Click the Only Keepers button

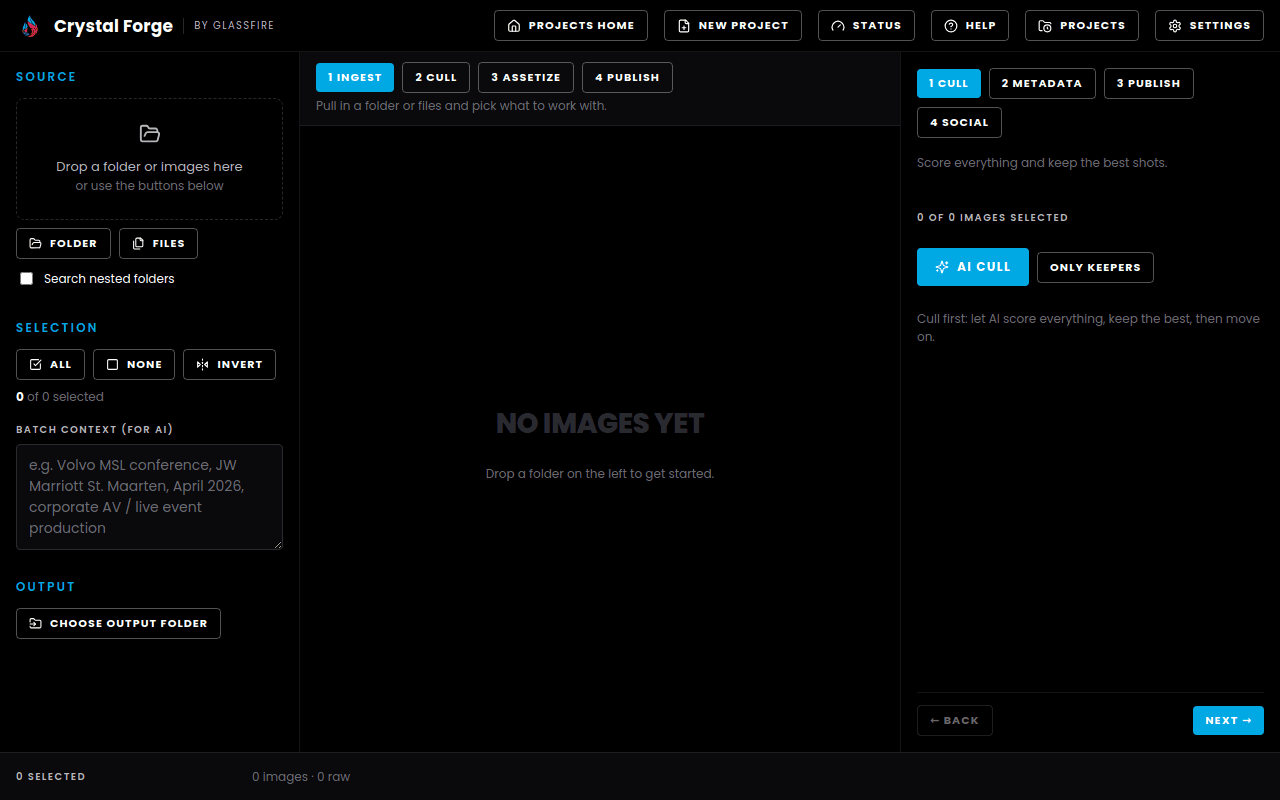[1095, 268]
